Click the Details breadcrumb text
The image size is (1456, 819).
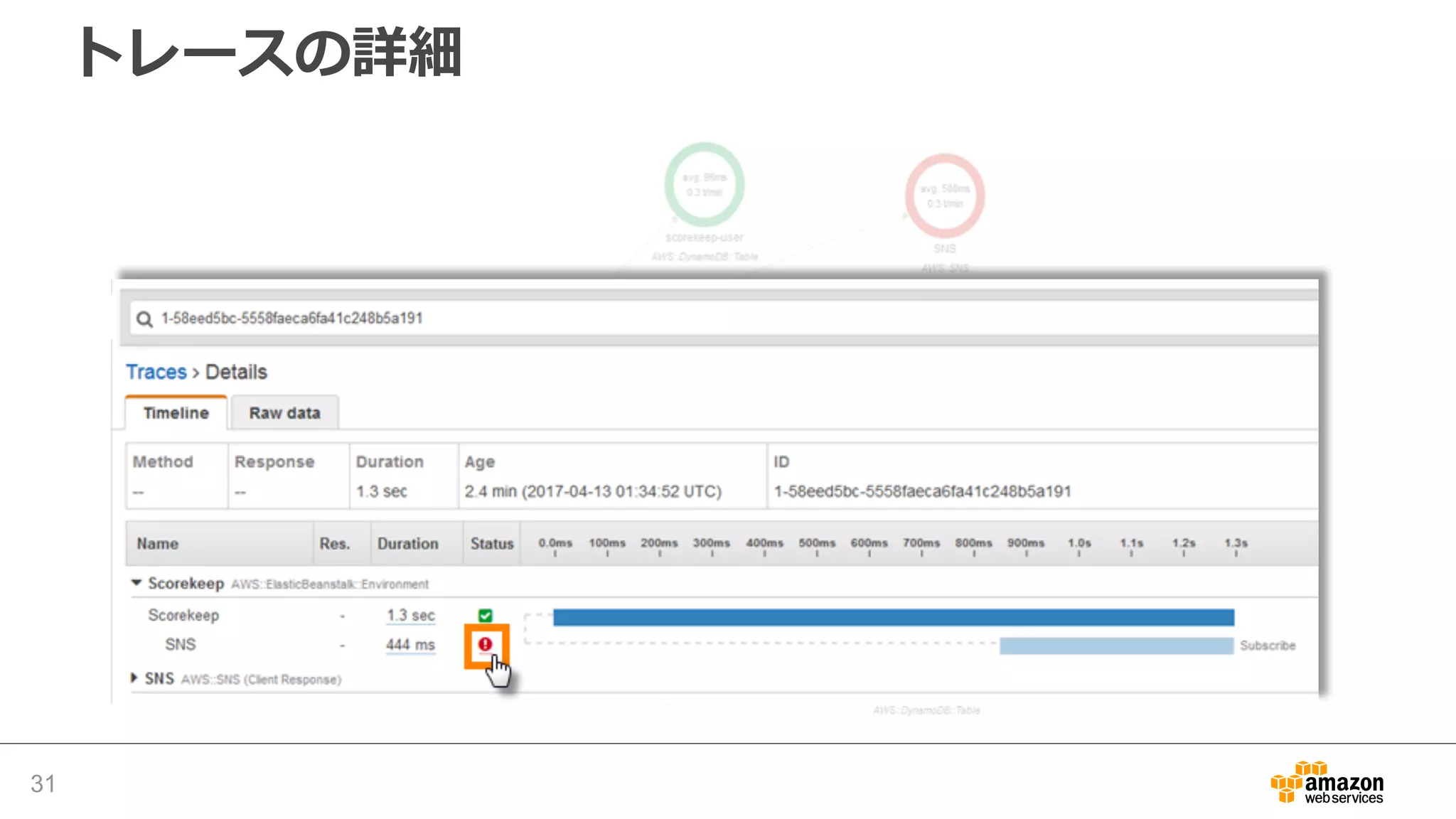point(236,372)
